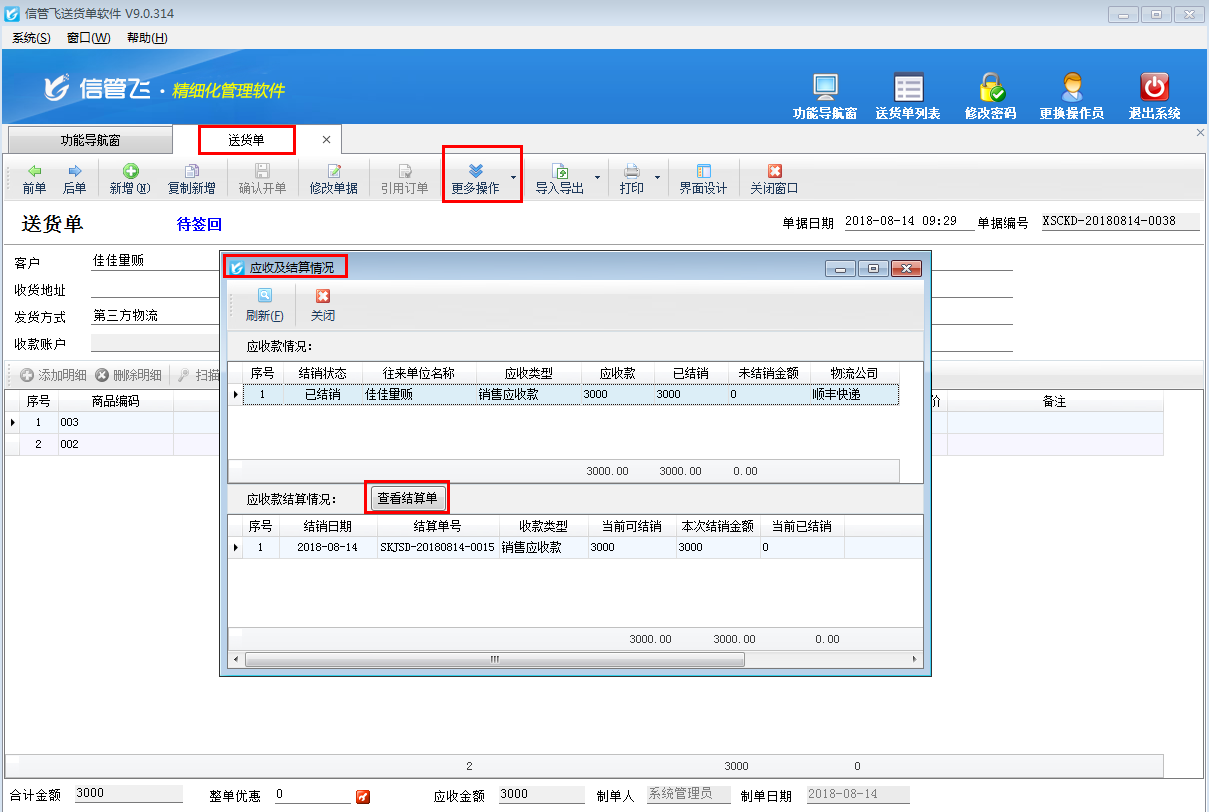Viewport: 1209px width, 812px height.
Task: Select the 复制新增 copy-create icon
Action: (x=194, y=176)
